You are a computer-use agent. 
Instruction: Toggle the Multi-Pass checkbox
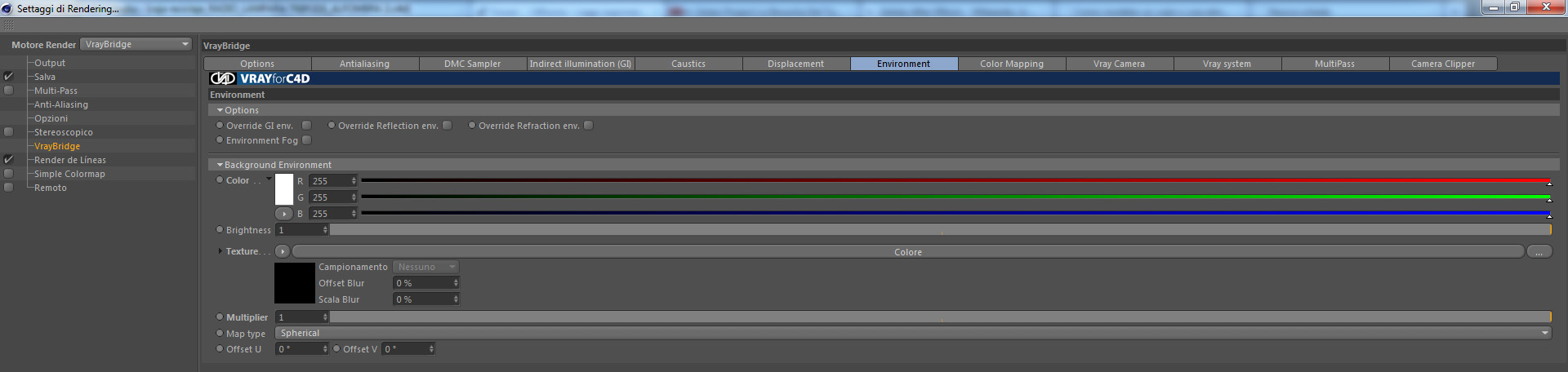pyautogui.click(x=9, y=91)
